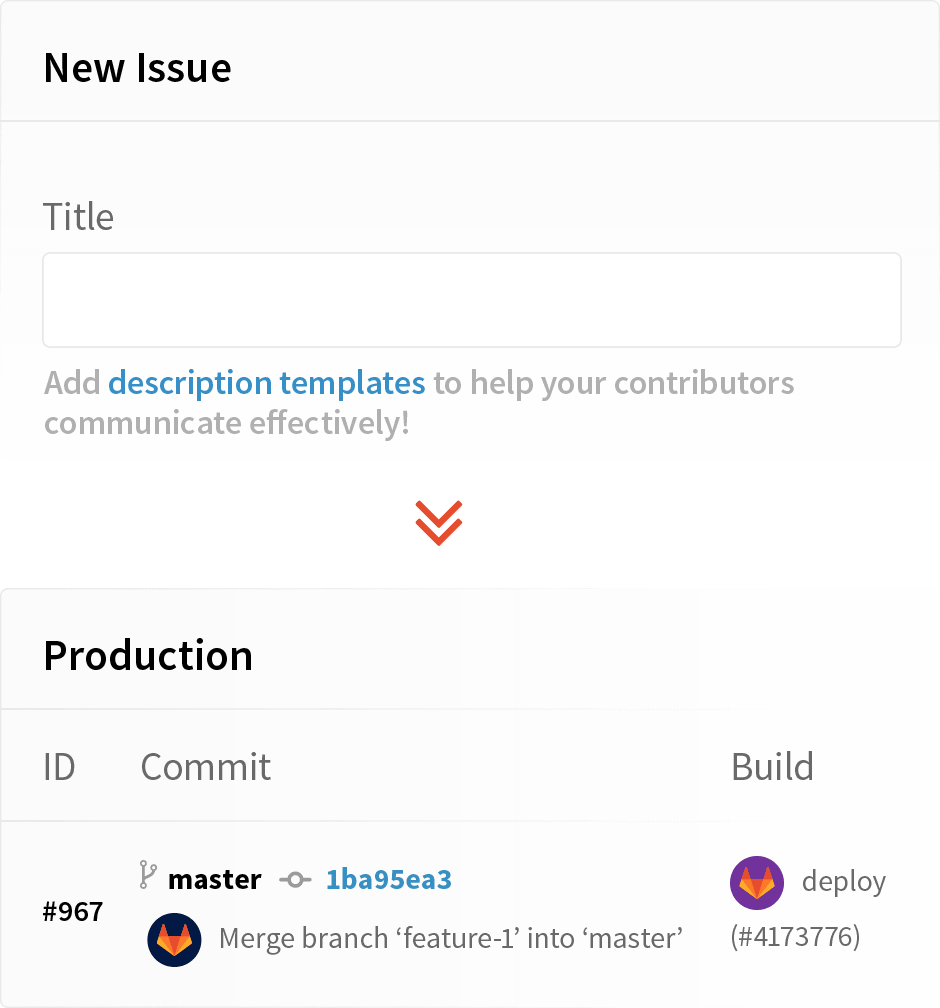Click the Title input field
Screen dimensions: 940x1008
click(x=471, y=300)
